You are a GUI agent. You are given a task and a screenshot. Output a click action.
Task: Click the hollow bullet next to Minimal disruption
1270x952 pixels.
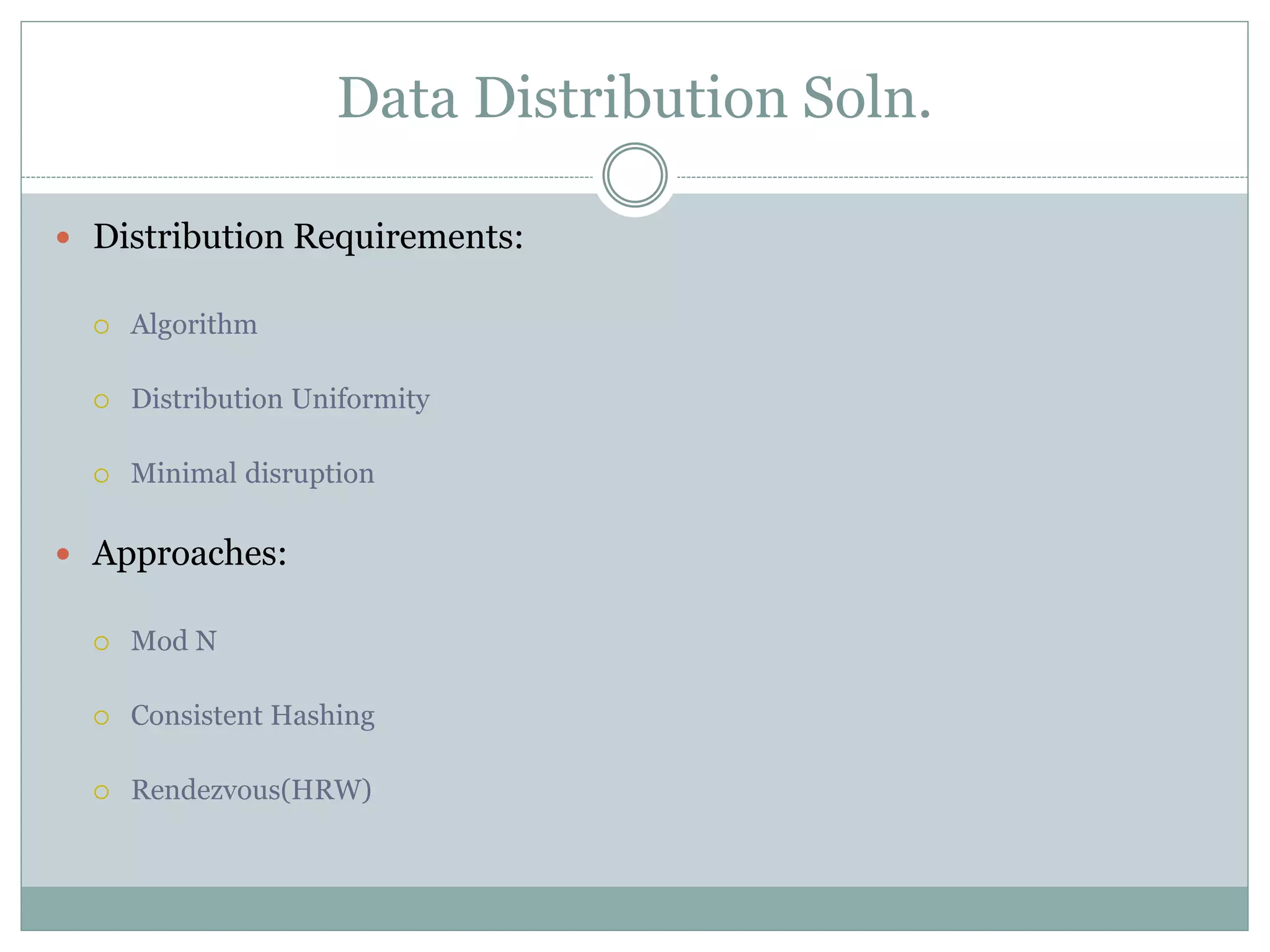point(102,475)
